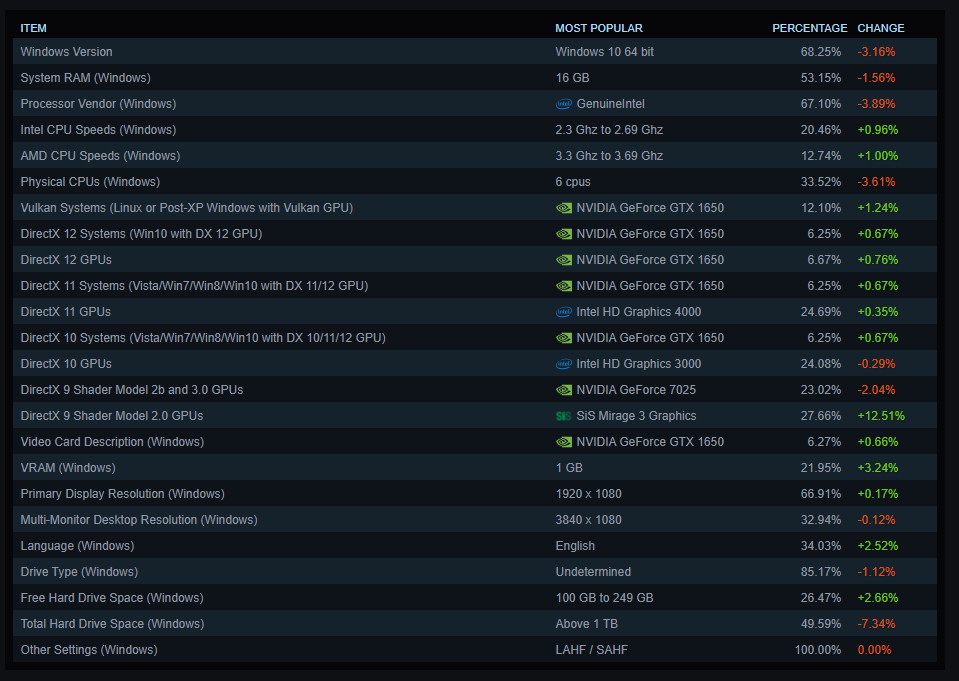Select the Intel CPU Speeds (Windows) item

98,130
